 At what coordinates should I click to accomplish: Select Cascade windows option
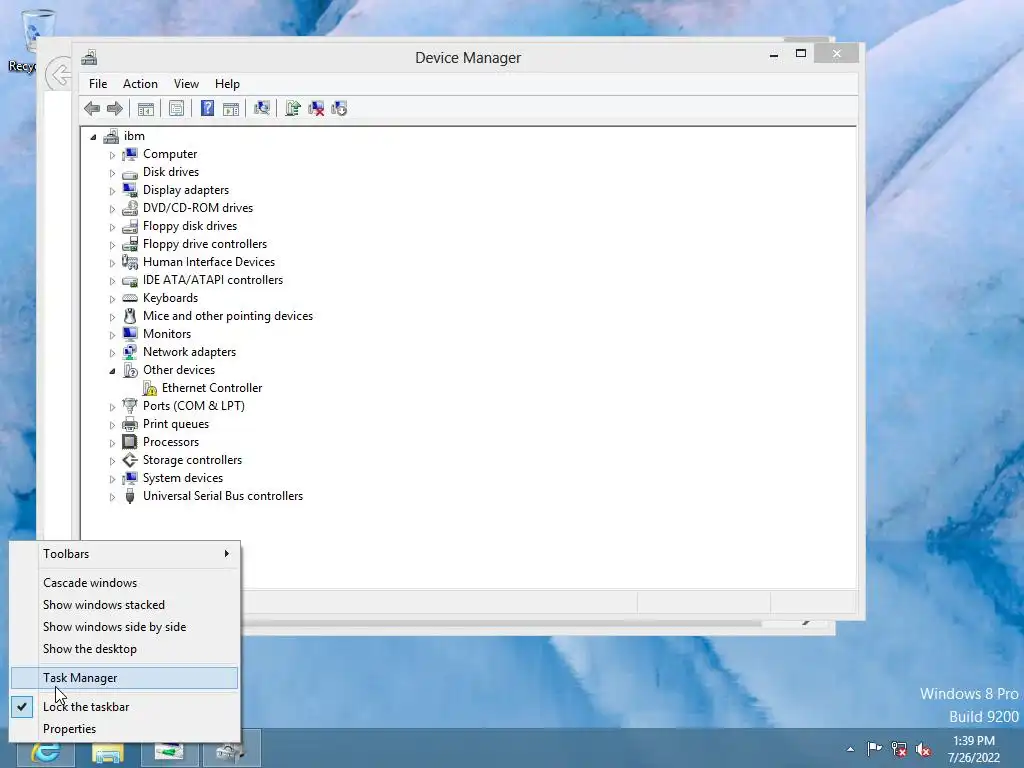click(x=124, y=583)
